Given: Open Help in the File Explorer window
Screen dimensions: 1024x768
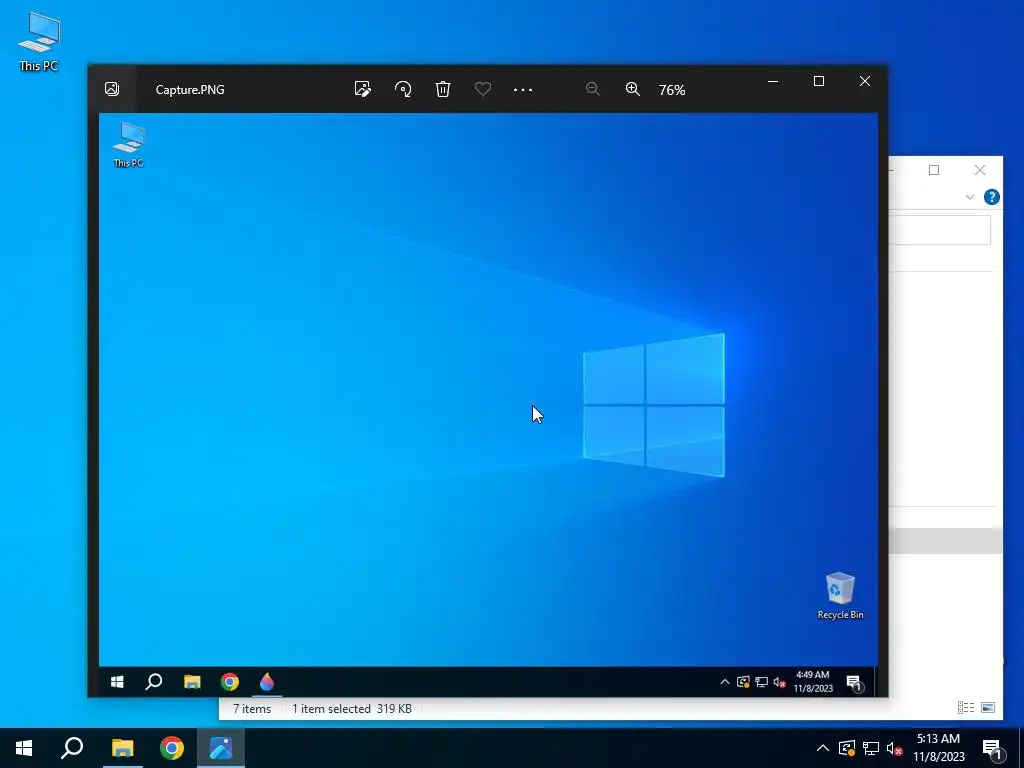Looking at the screenshot, I should (991, 197).
